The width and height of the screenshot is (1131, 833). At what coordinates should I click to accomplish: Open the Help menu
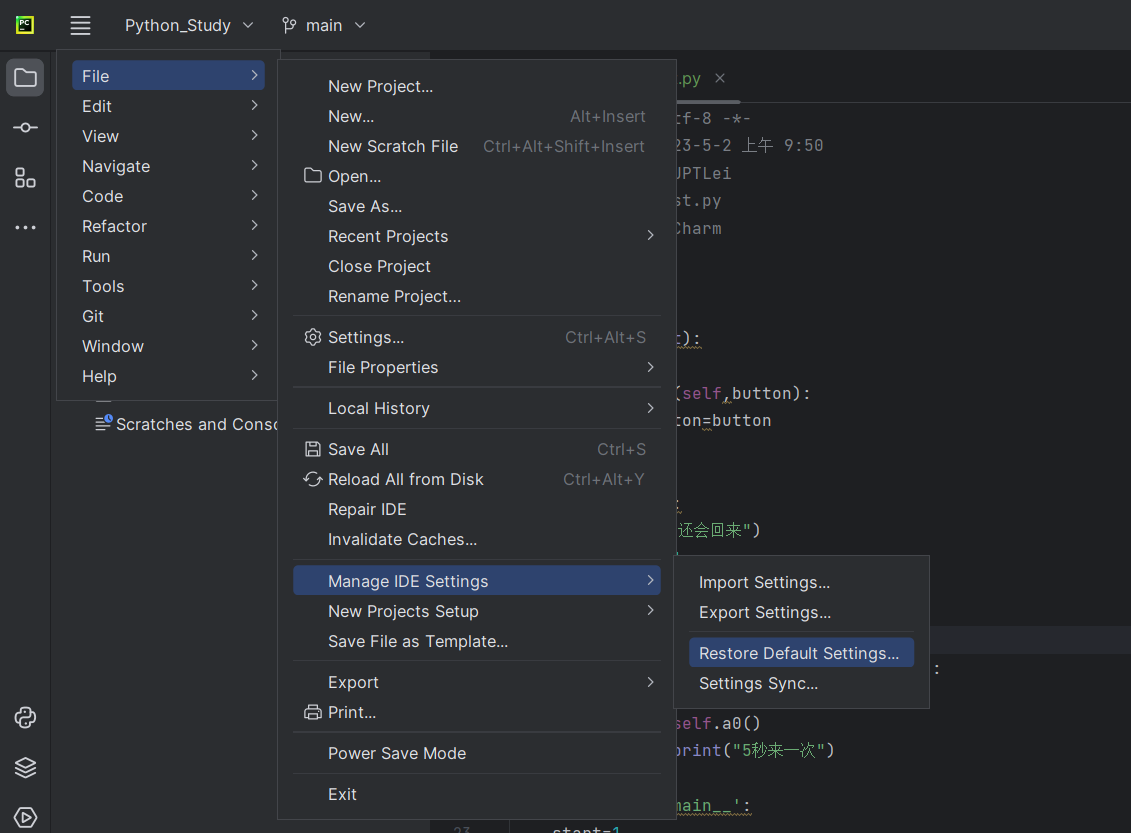click(x=168, y=376)
